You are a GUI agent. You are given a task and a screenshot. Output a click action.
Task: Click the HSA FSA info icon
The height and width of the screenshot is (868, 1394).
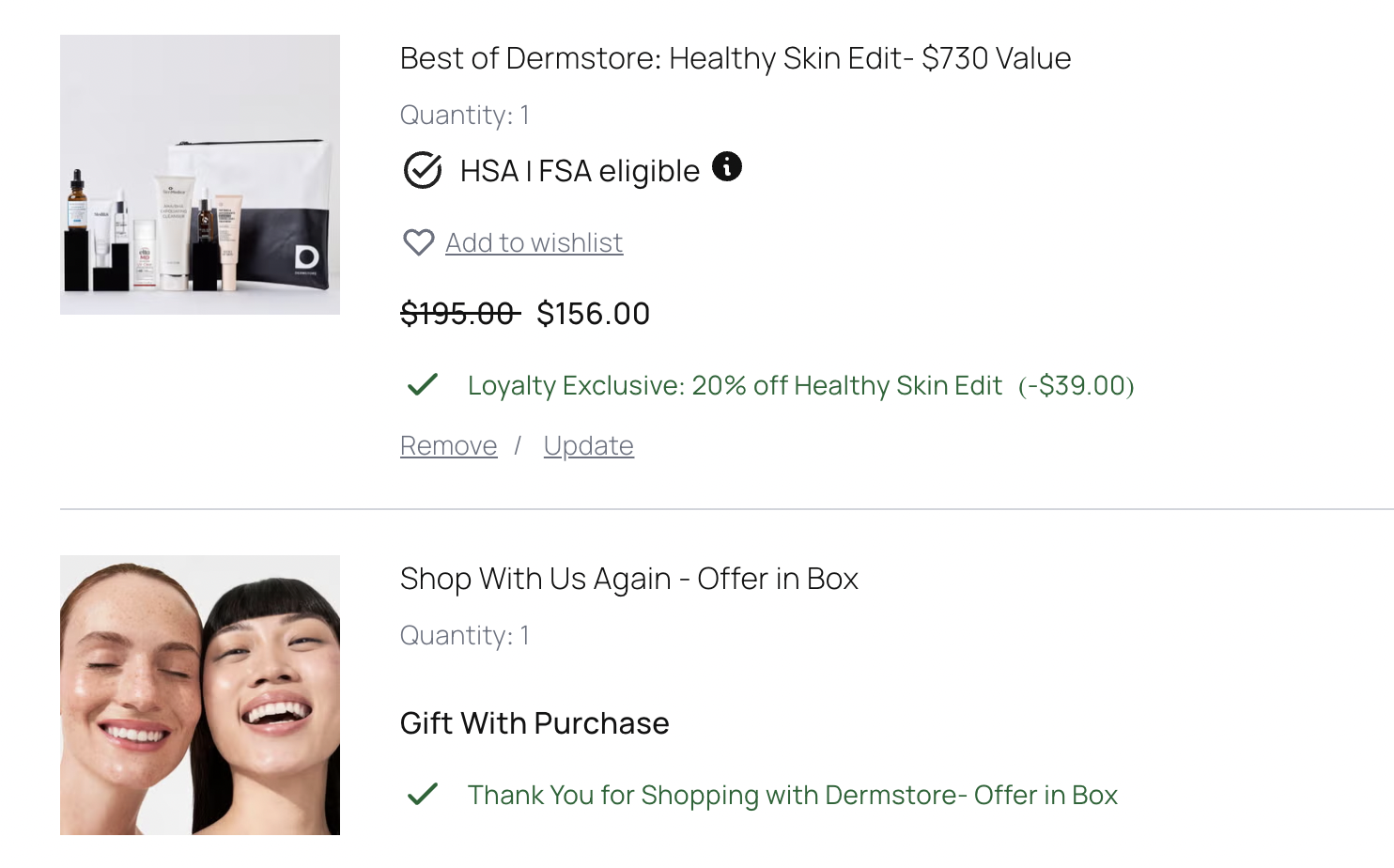pos(727,167)
